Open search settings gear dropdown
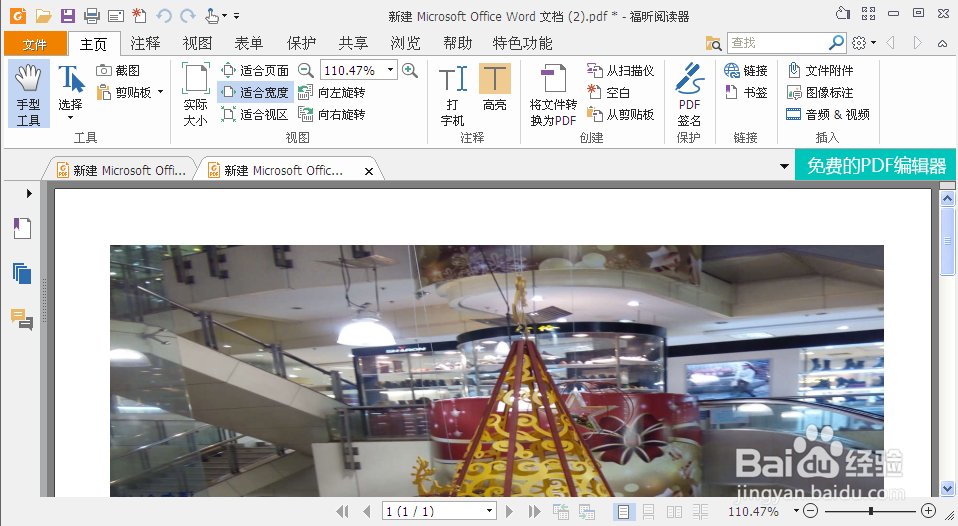The height and width of the screenshot is (526, 958). click(864, 43)
